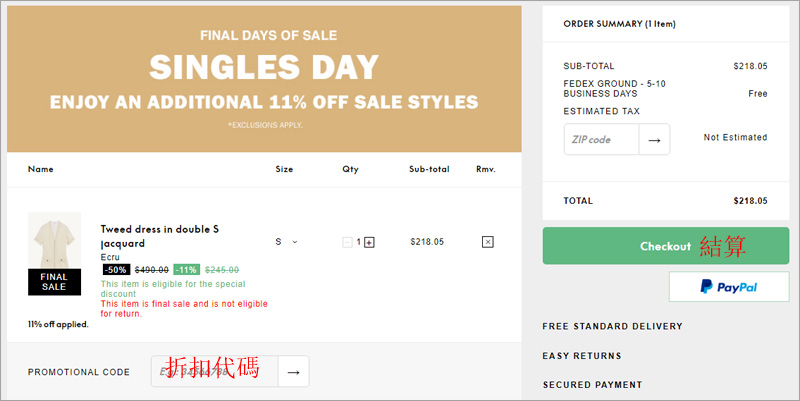The image size is (800, 401).
Task: Remove the Tweed dress from cart
Action: (487, 242)
